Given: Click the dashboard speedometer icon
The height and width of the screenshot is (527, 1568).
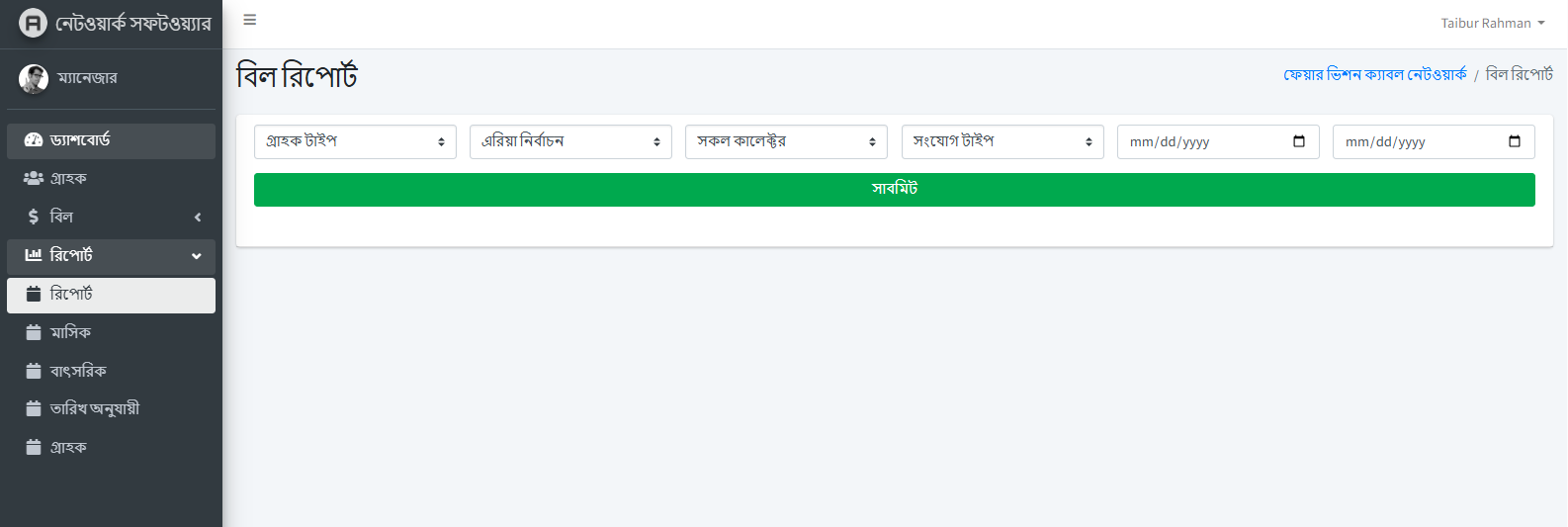Looking at the screenshot, I should coord(34,140).
